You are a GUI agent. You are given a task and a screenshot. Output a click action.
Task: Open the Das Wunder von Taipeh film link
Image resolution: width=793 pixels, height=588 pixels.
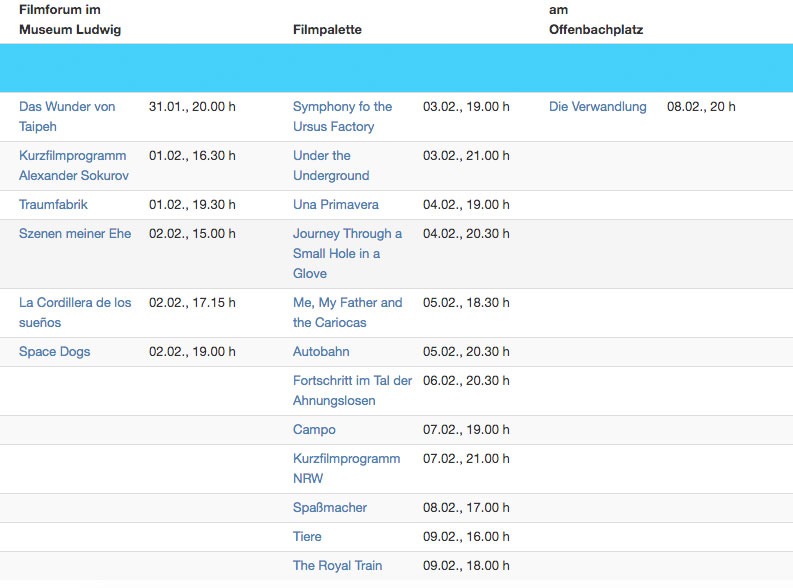point(67,116)
